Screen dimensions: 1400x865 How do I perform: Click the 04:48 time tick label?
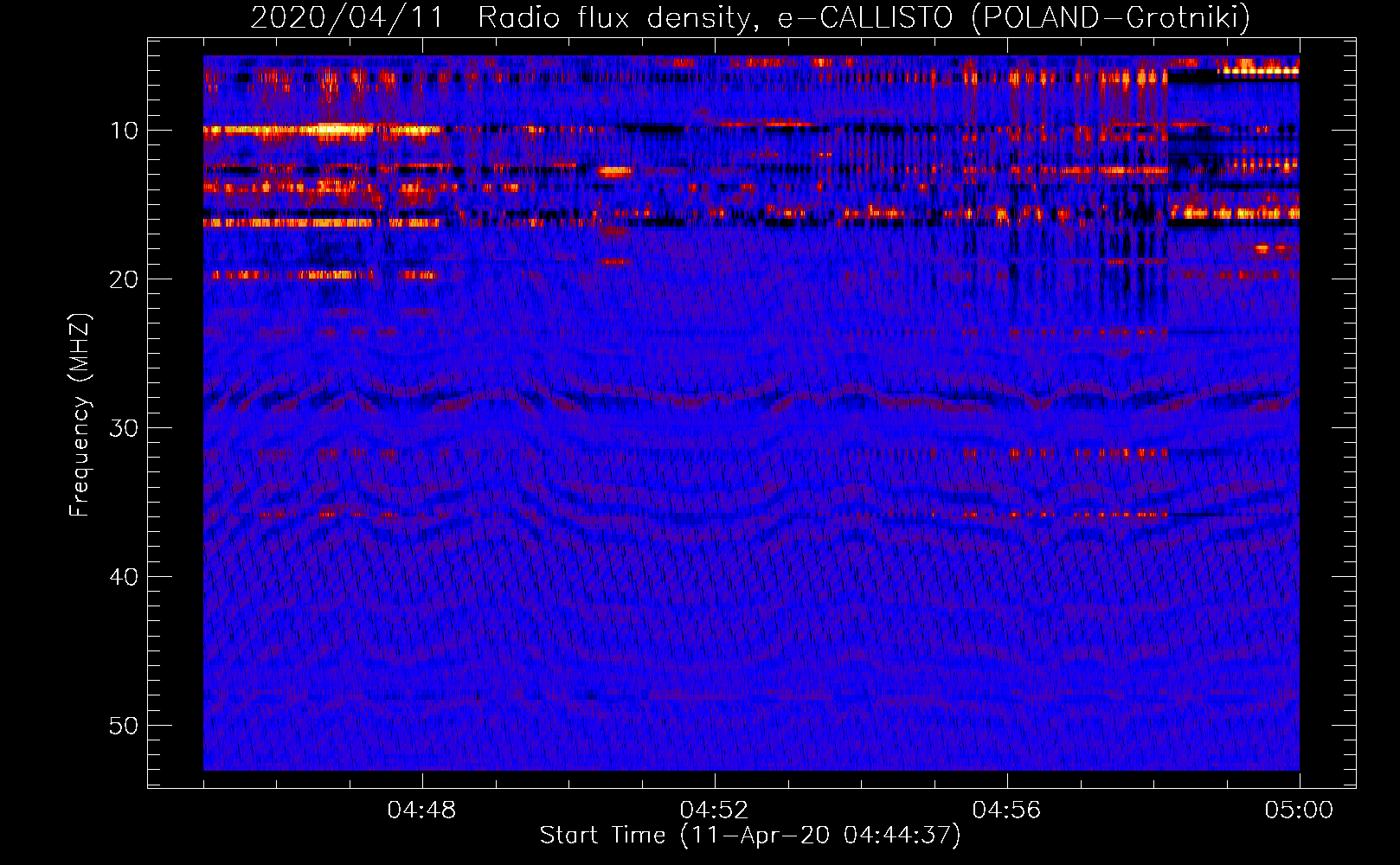422,811
